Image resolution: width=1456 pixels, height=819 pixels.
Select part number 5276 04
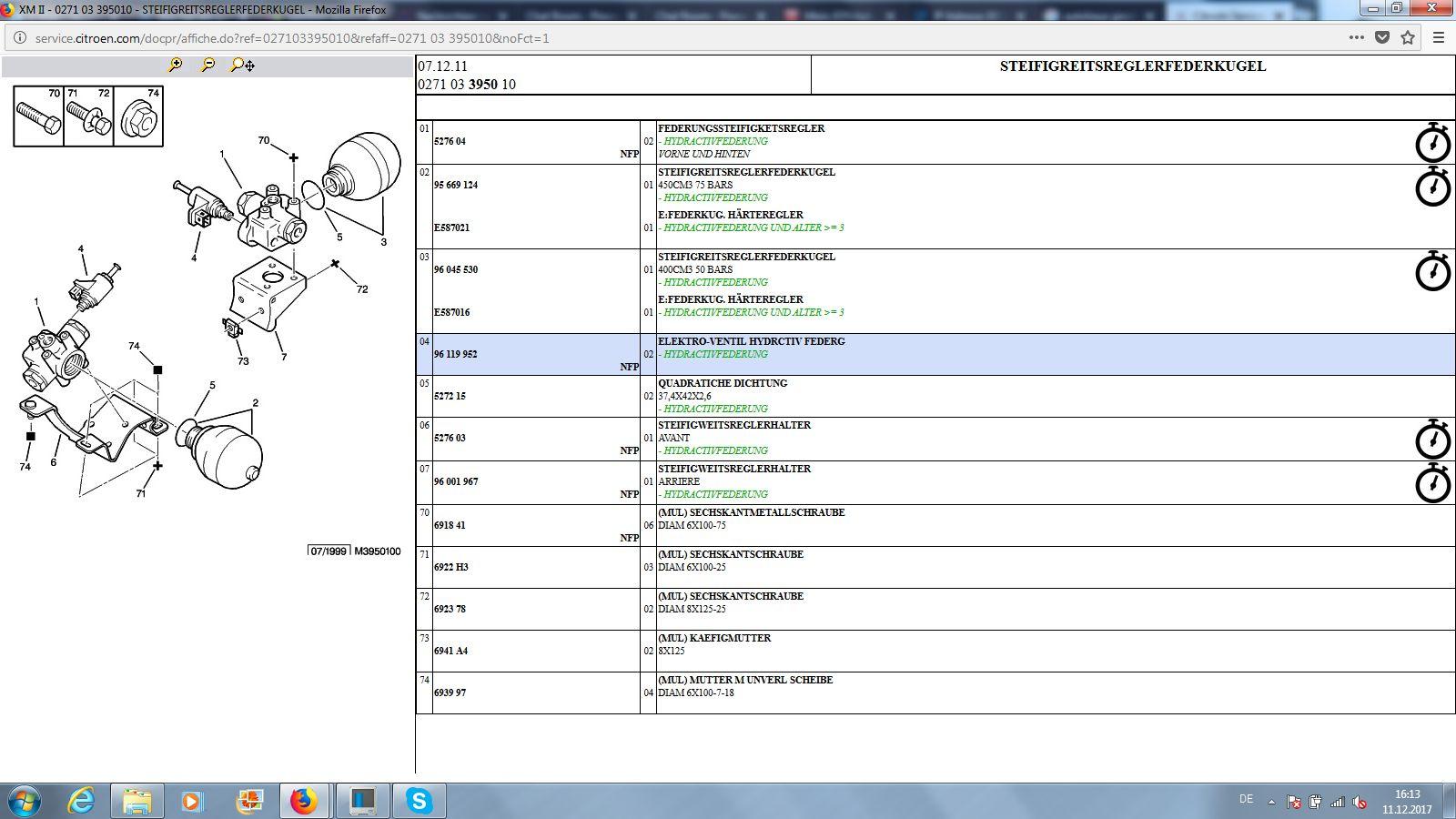[450, 142]
